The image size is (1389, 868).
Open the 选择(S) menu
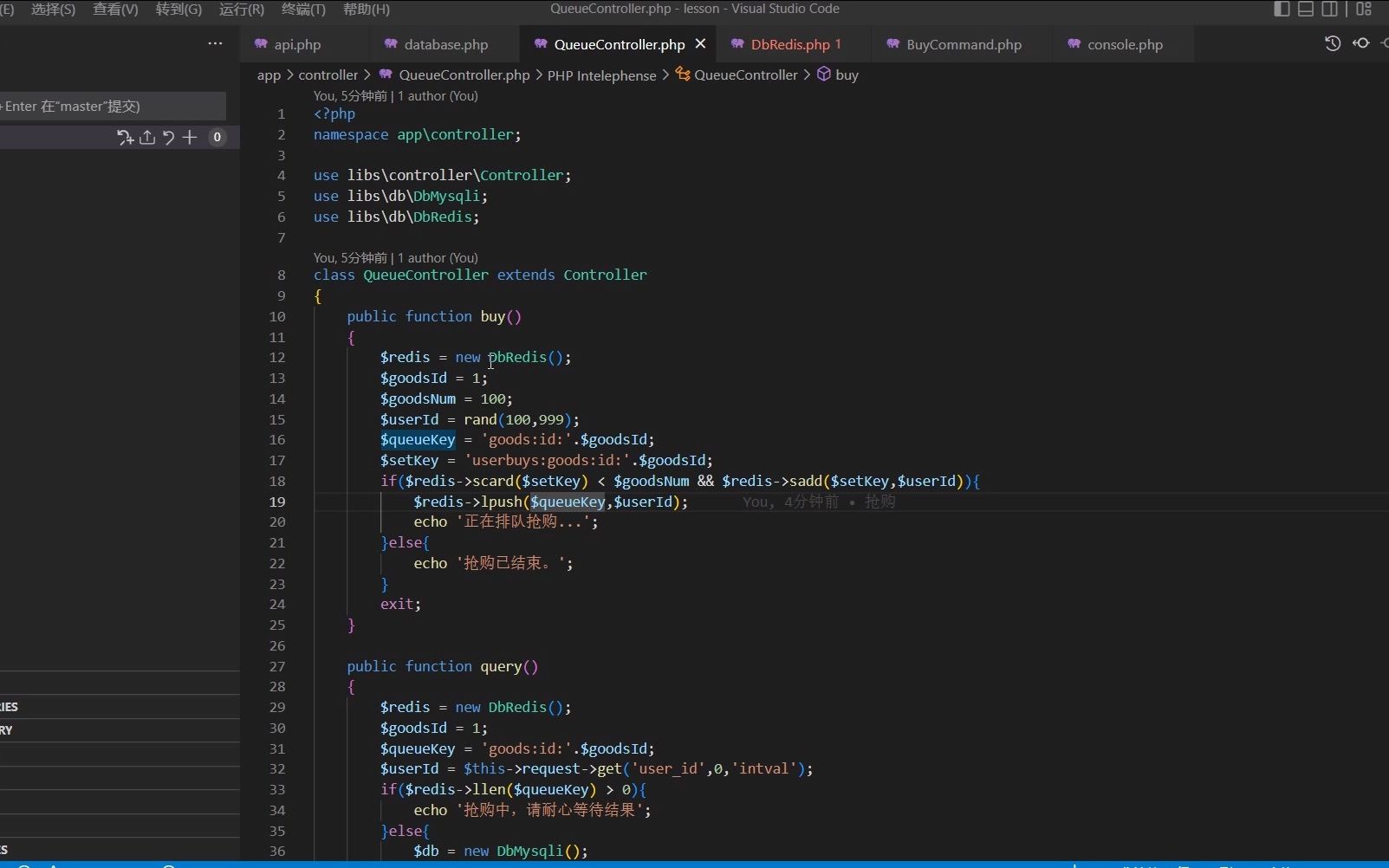(x=53, y=10)
